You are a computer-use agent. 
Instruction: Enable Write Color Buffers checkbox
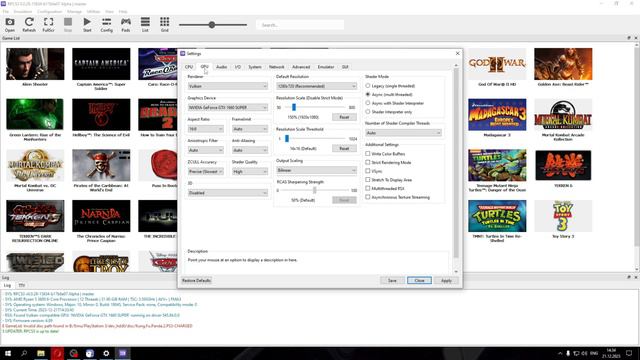click(x=368, y=153)
